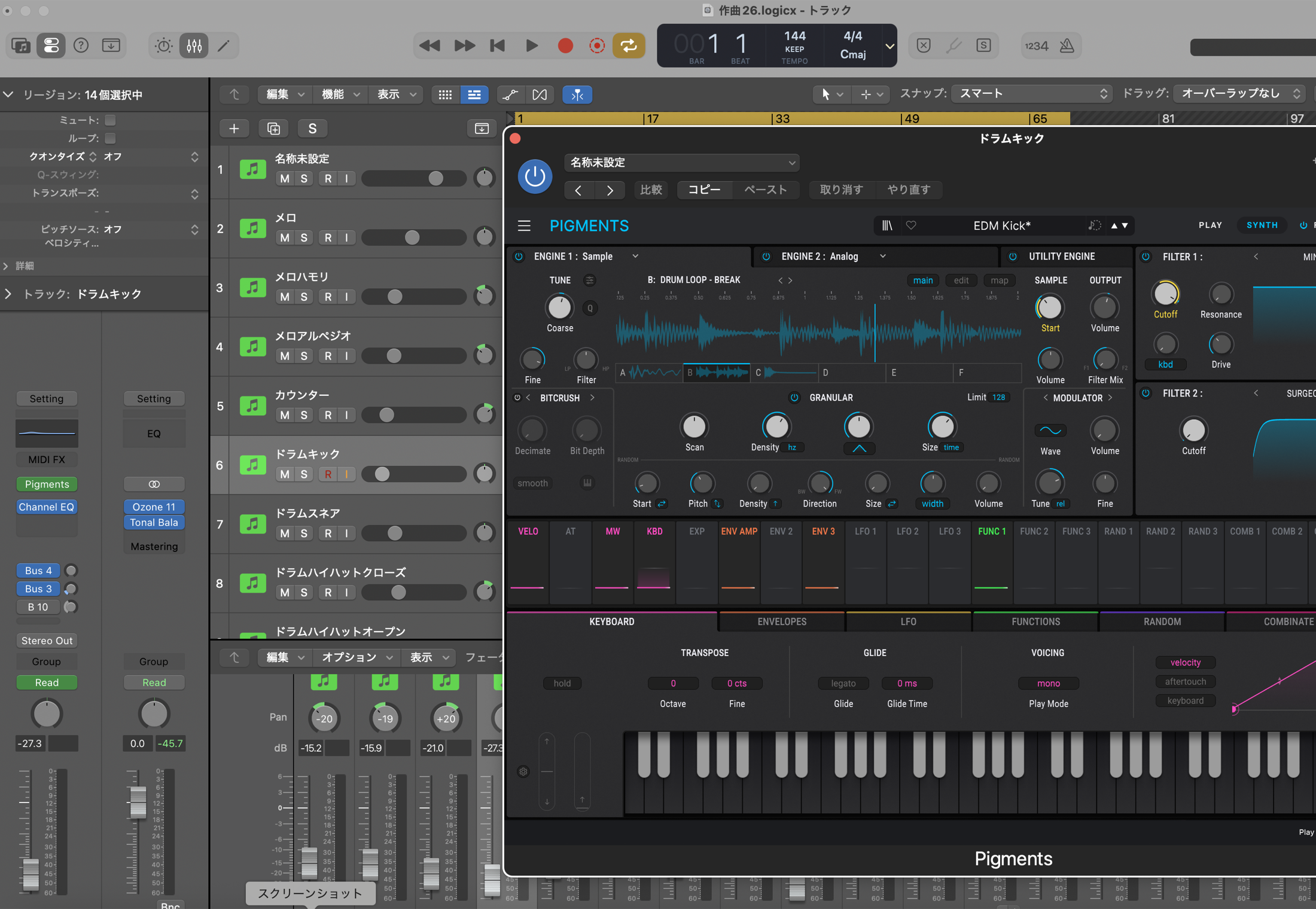Open the LCD display mode dropdown arrow
This screenshot has width=1316, height=909.
click(x=889, y=46)
